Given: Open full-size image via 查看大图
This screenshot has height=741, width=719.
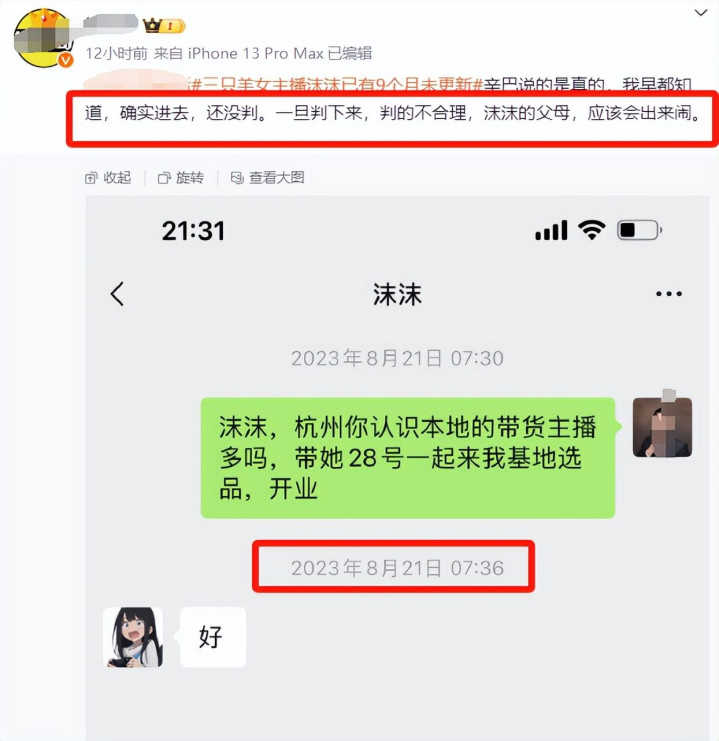Looking at the screenshot, I should tap(268, 178).
